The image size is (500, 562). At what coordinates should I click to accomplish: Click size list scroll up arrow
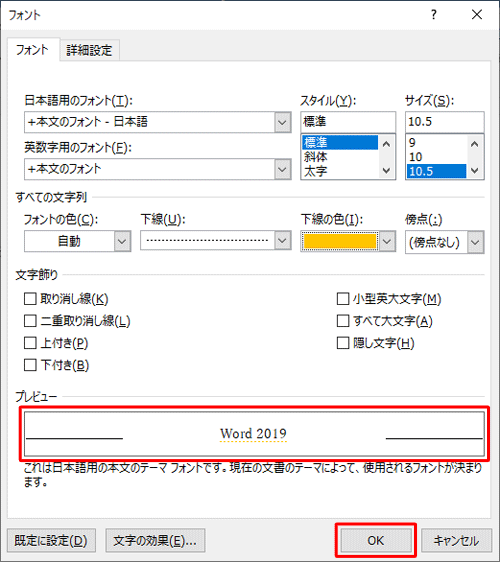pyautogui.click(x=475, y=144)
